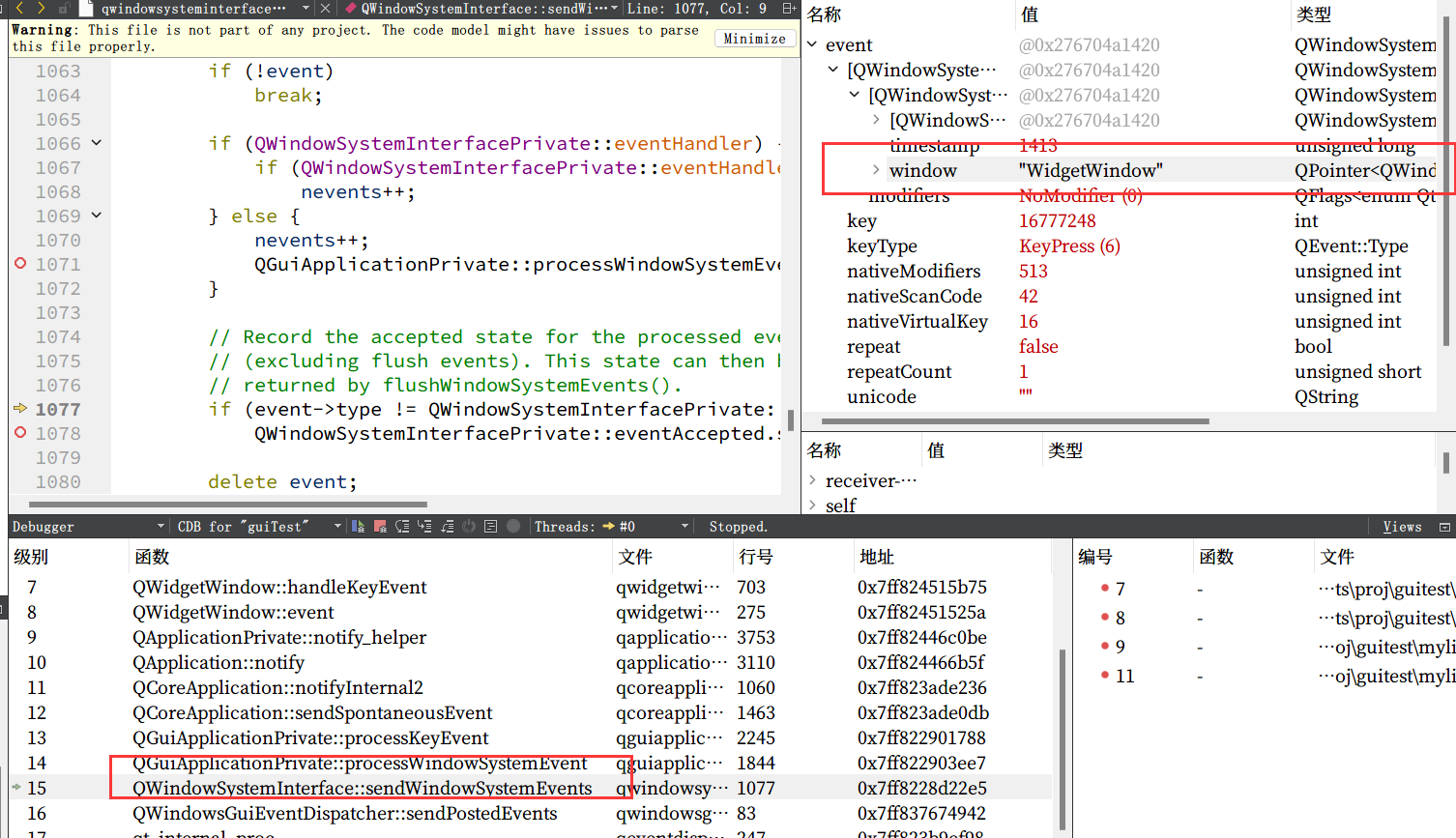Go forward in editor navigation history

pos(41,9)
